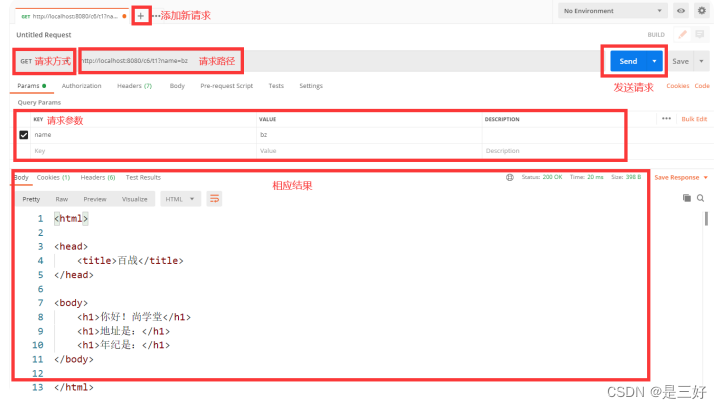Open the GET method dropdown
Screen dimensions: 722x409
point(45,61)
